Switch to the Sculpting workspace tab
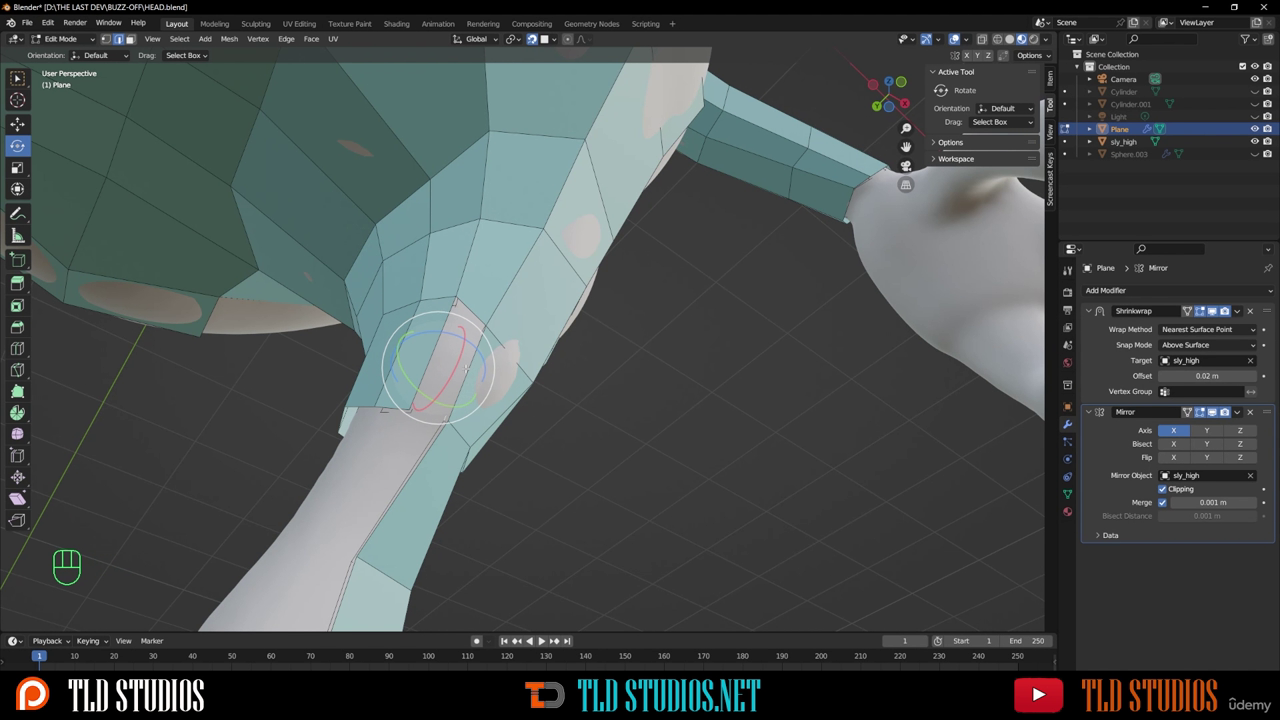Image resolution: width=1280 pixels, height=720 pixels. (x=255, y=23)
